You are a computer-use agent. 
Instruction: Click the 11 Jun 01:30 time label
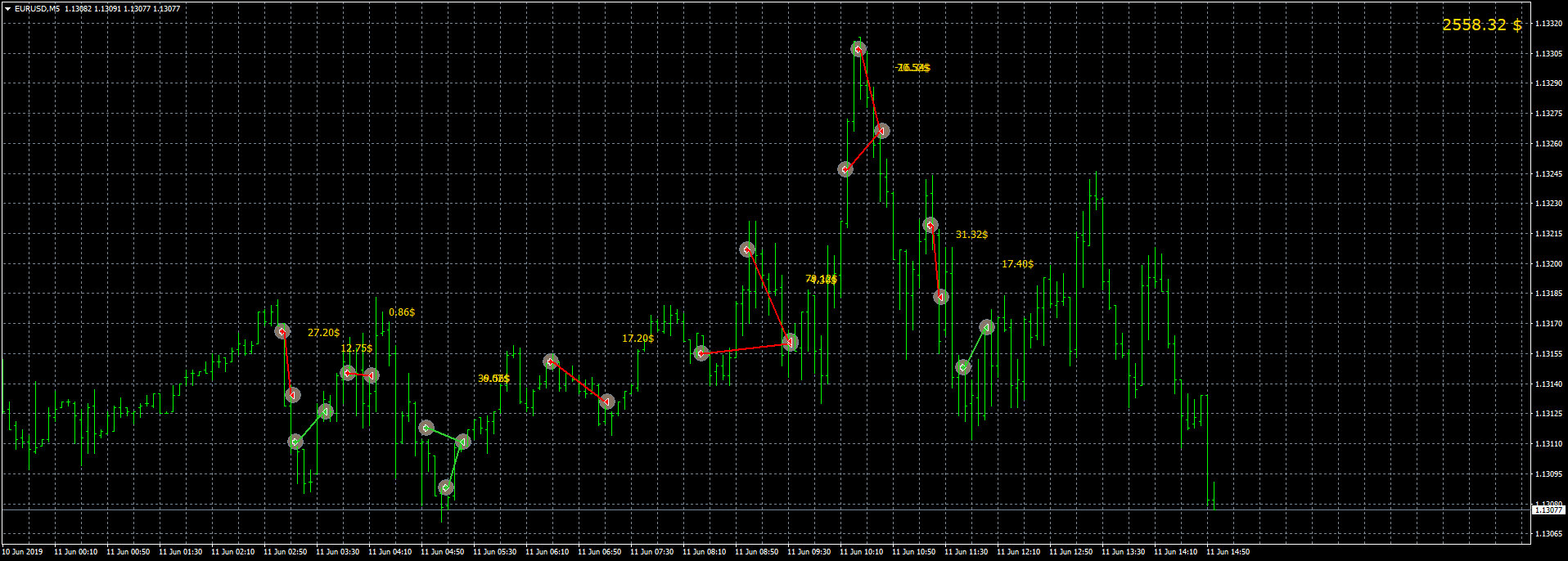(180, 552)
